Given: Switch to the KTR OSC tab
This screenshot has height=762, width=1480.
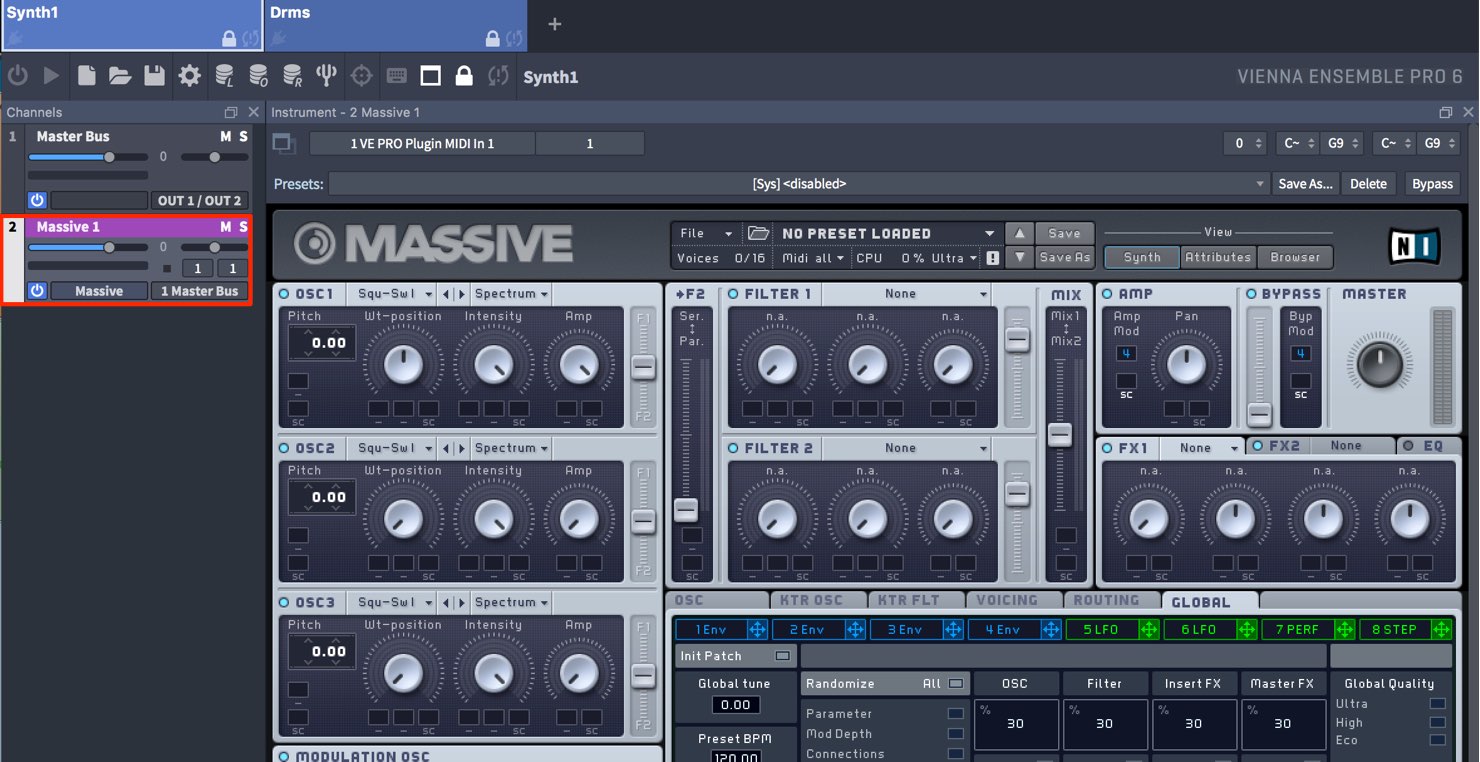Looking at the screenshot, I should point(818,600).
